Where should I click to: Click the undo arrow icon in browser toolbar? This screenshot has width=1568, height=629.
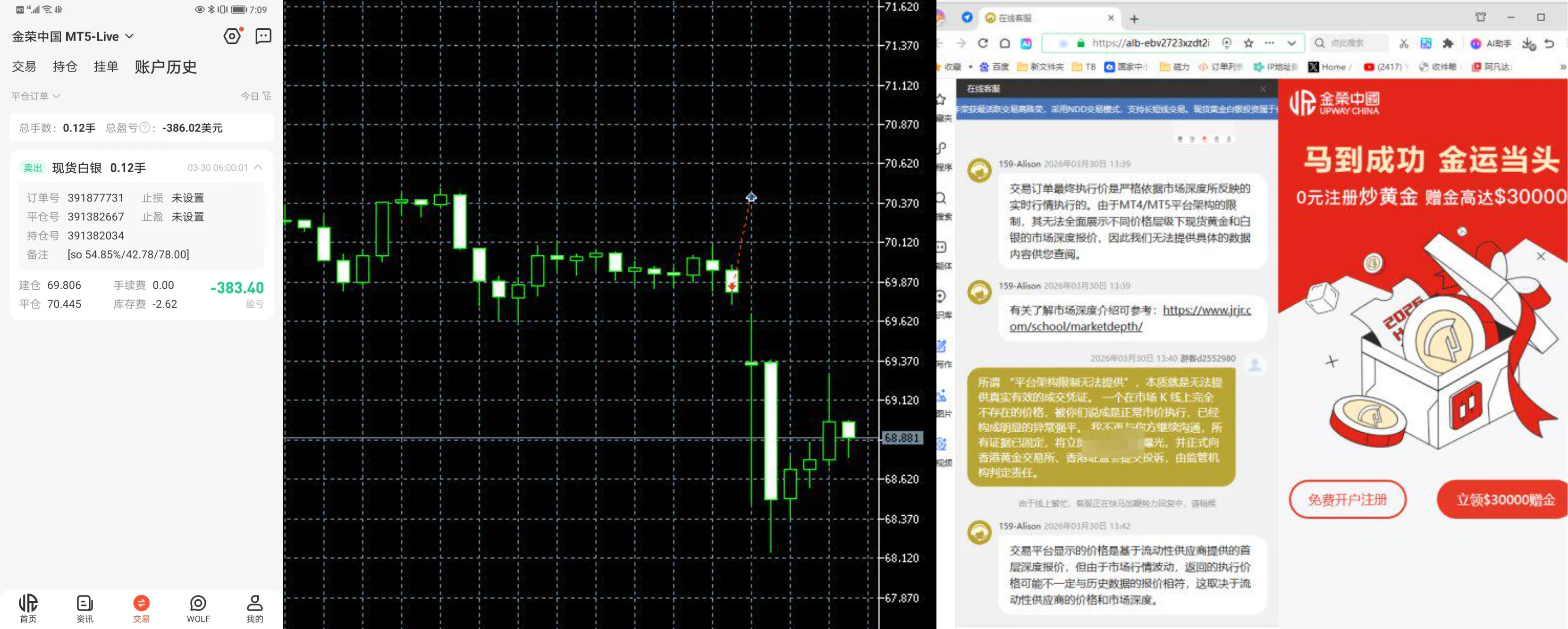[1550, 43]
